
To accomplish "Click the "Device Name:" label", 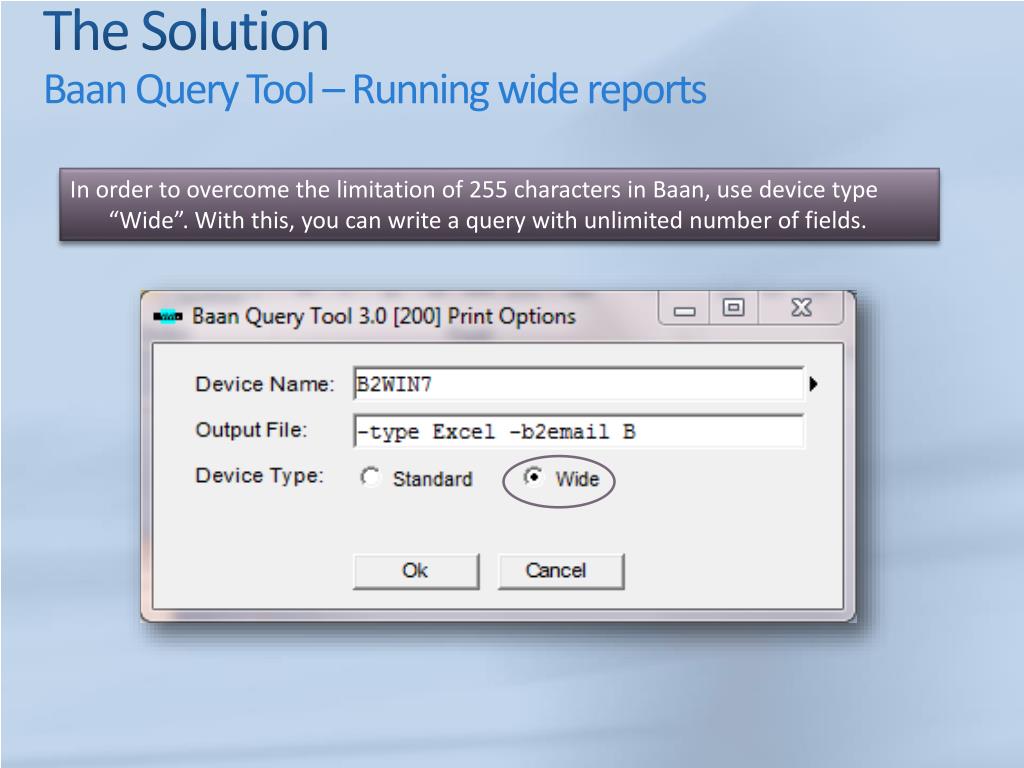I will click(264, 384).
